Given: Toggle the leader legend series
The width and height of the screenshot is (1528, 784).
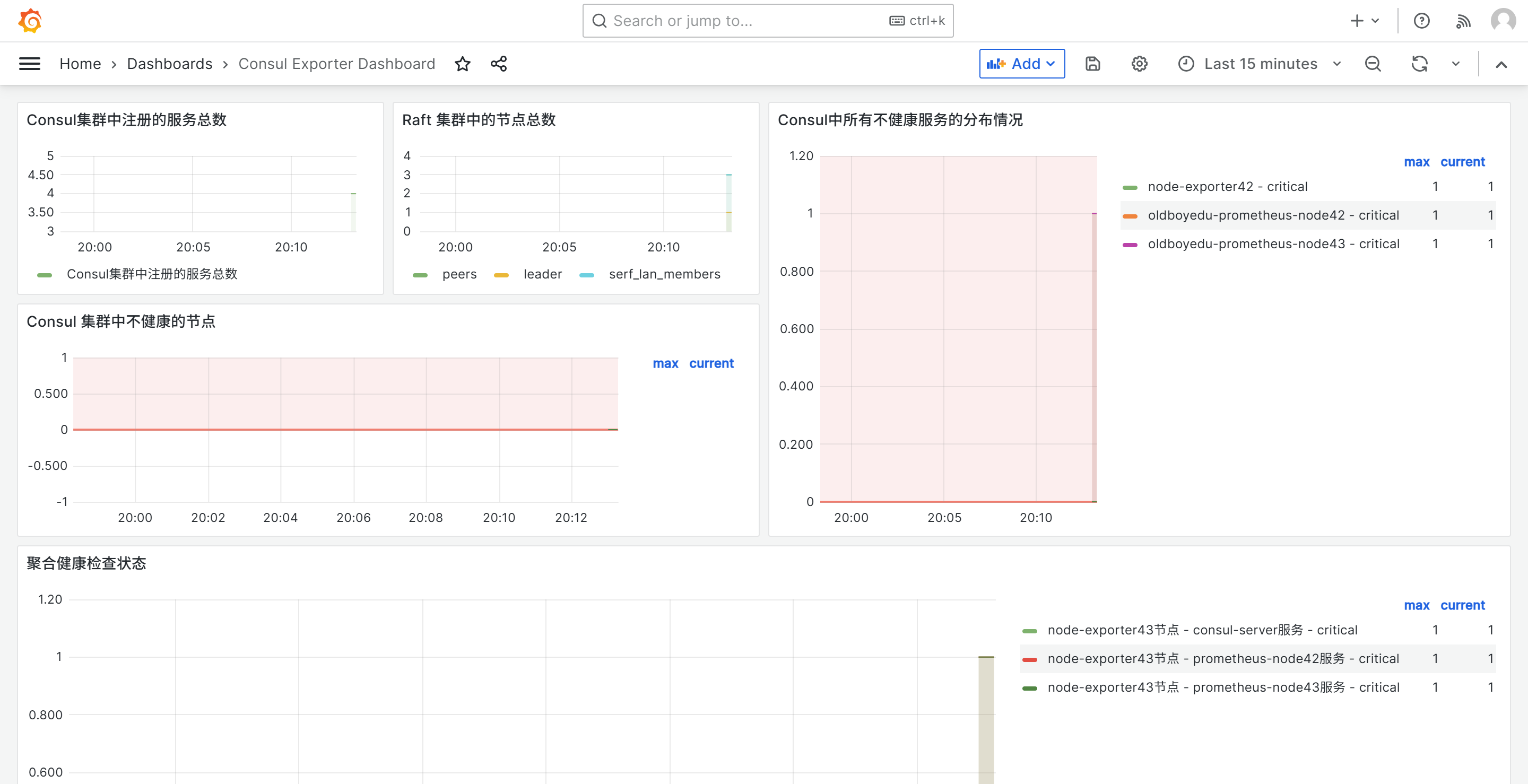Looking at the screenshot, I should [542, 274].
